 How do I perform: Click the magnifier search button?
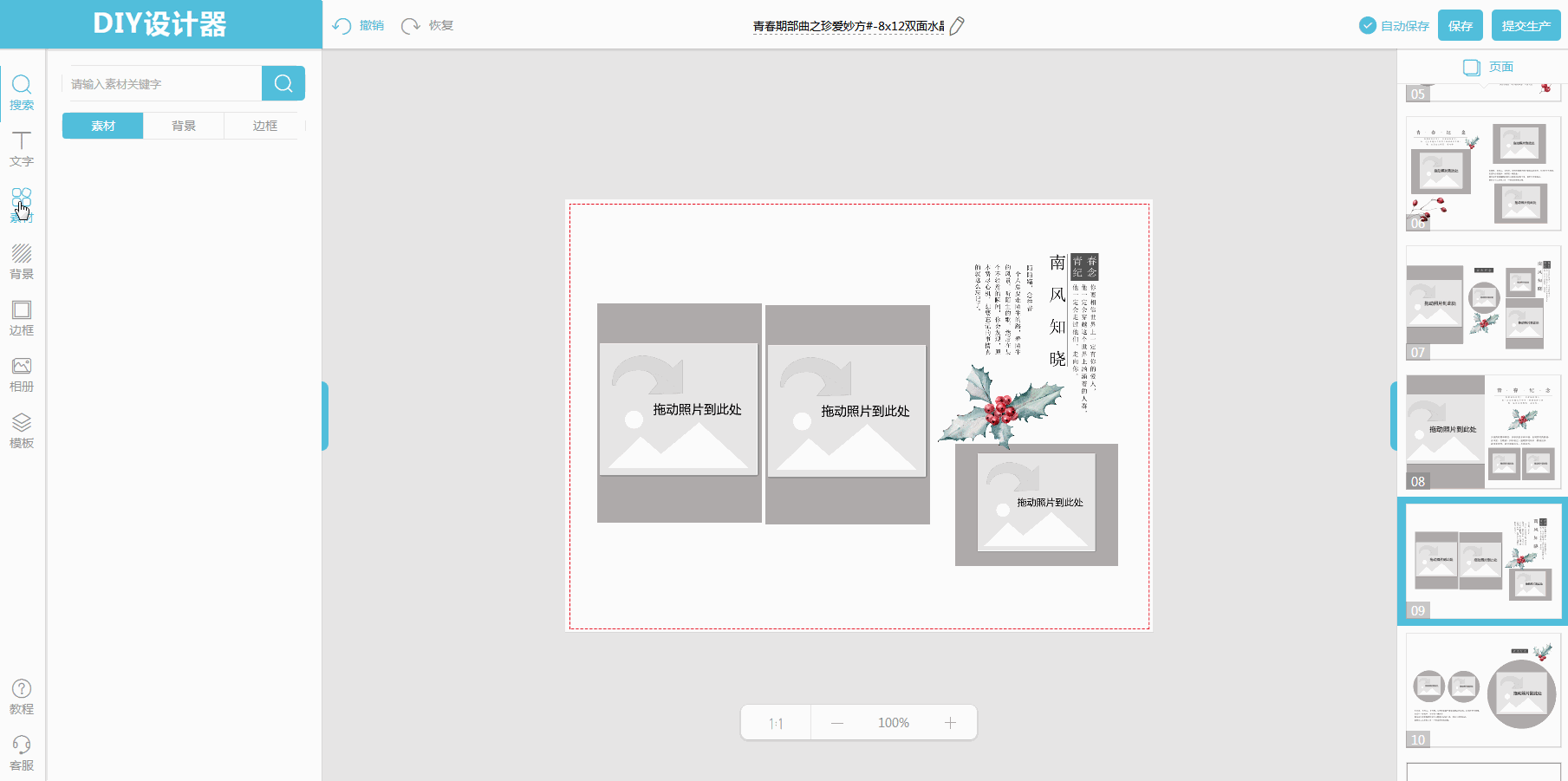283,83
